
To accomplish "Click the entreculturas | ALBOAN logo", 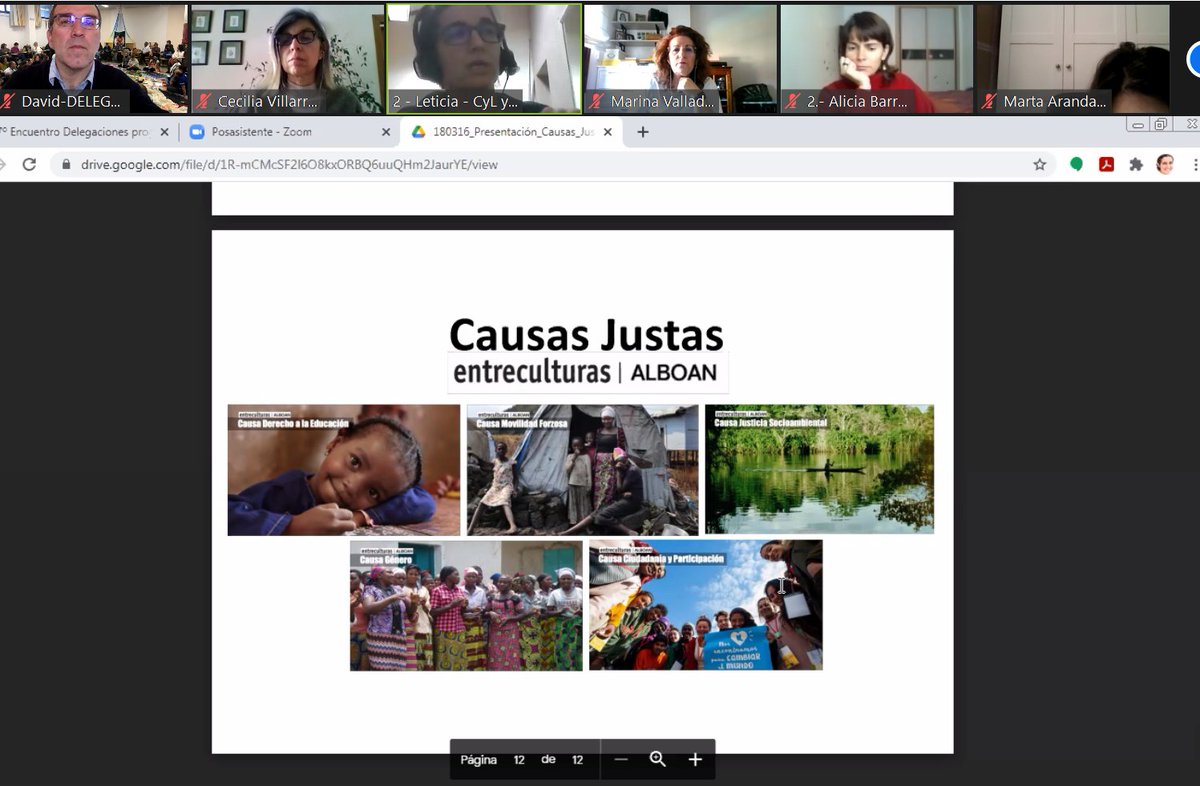I will tap(588, 372).
